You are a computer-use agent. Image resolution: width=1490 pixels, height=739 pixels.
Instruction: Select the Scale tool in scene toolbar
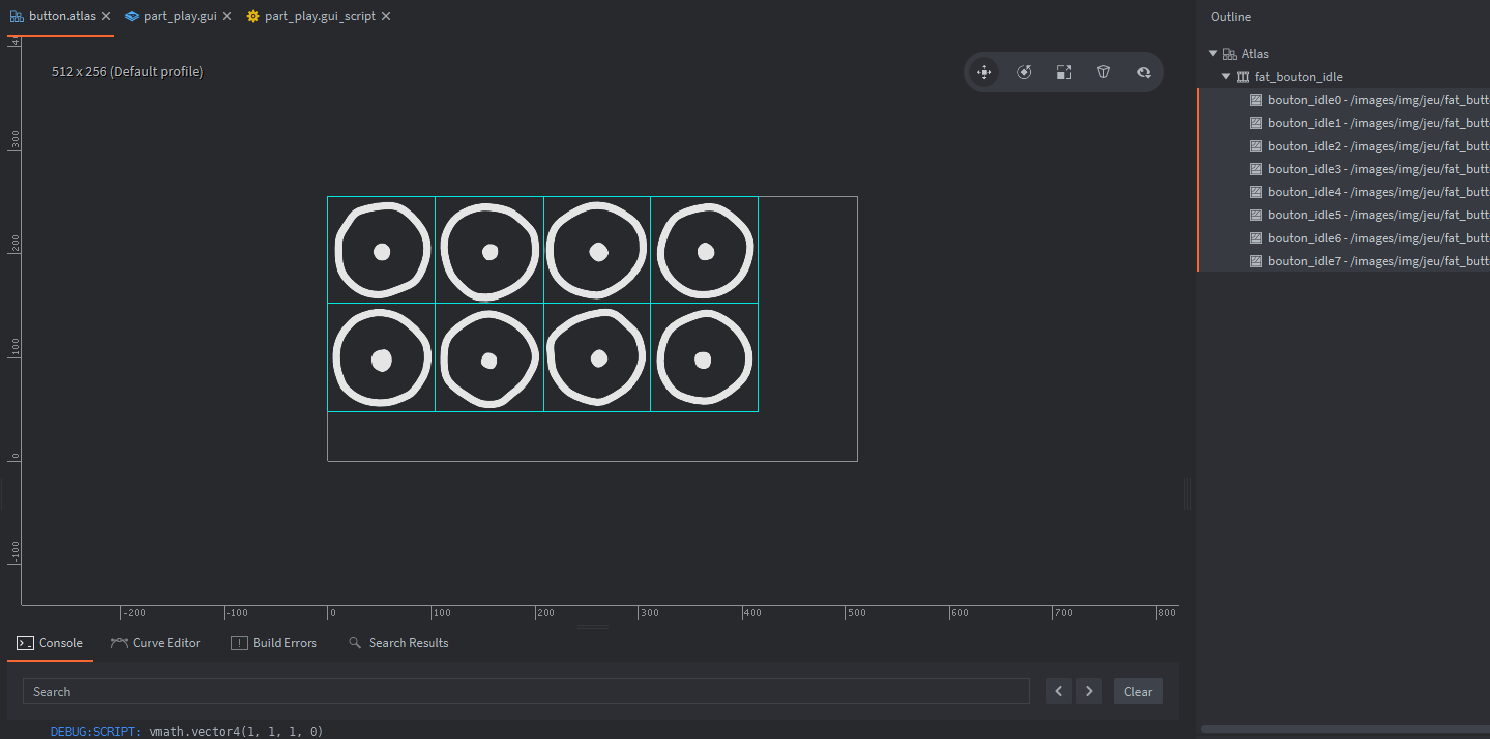coord(1064,72)
